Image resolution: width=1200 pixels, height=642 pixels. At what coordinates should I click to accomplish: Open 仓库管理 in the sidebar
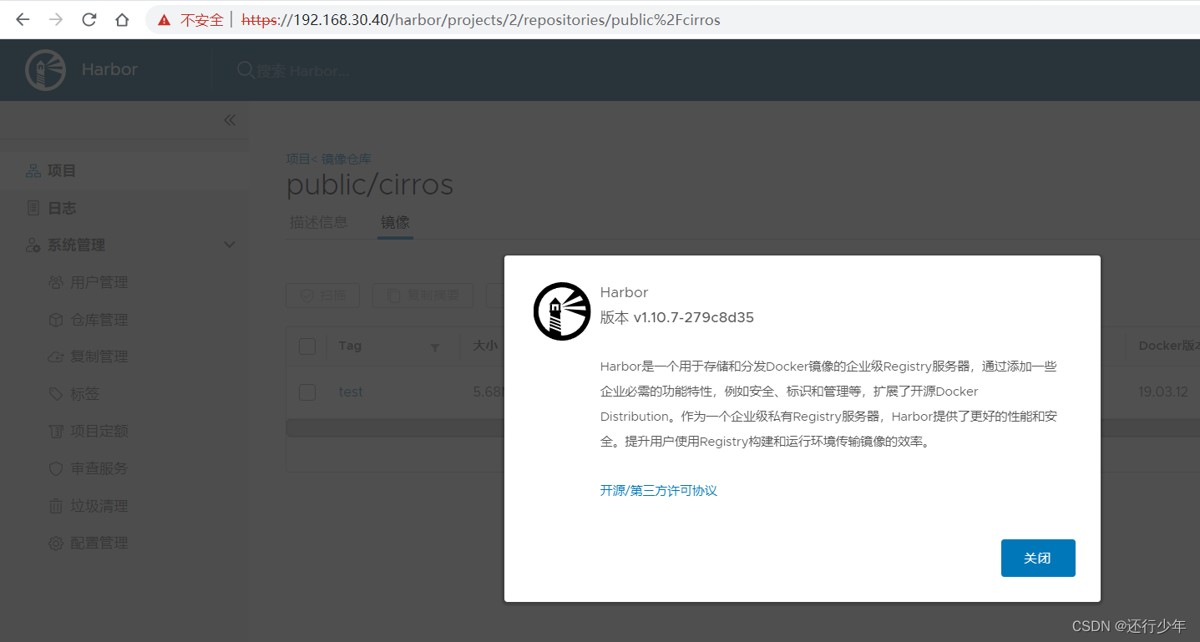99,320
